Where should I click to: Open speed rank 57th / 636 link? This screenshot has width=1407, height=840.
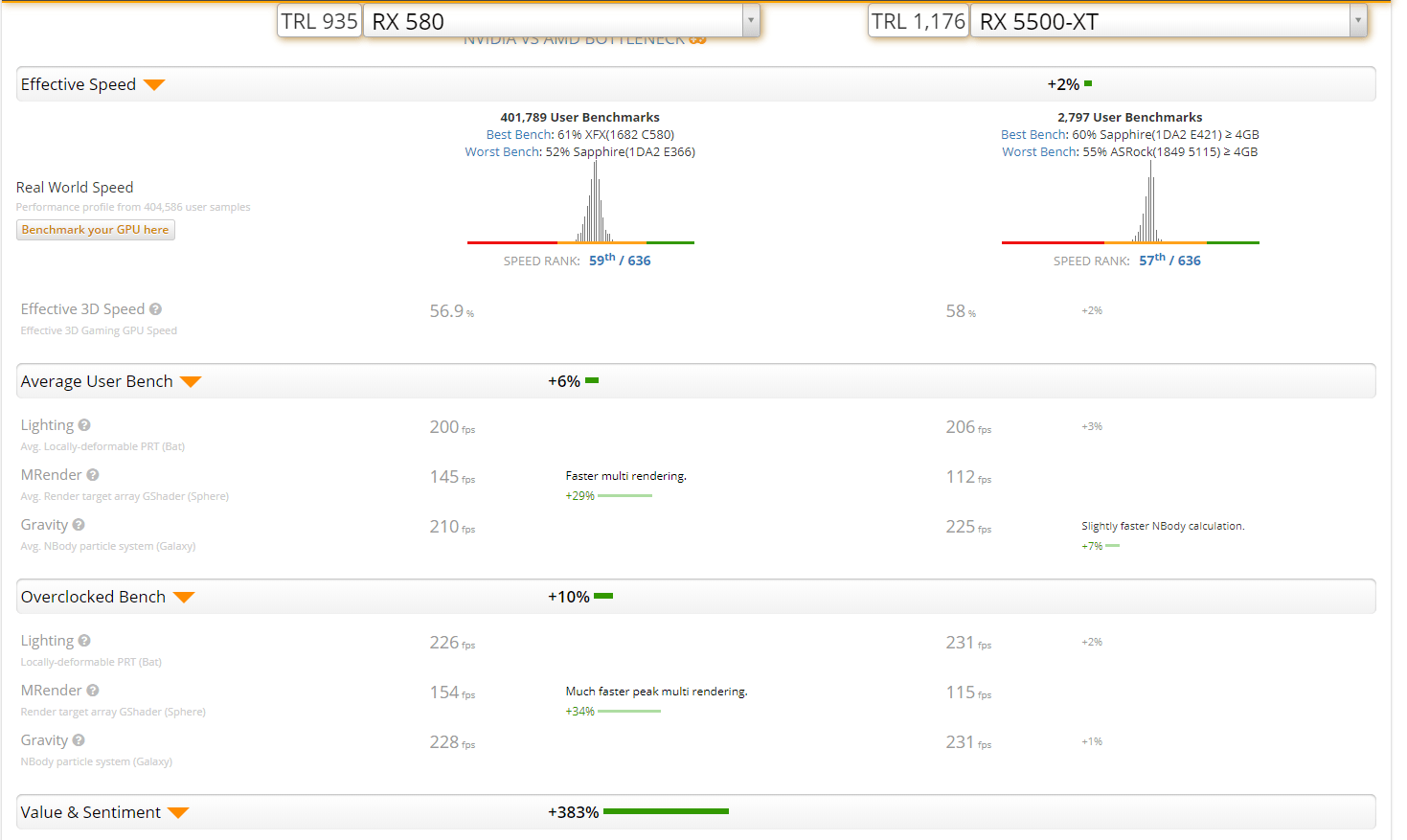pyautogui.click(x=1169, y=260)
